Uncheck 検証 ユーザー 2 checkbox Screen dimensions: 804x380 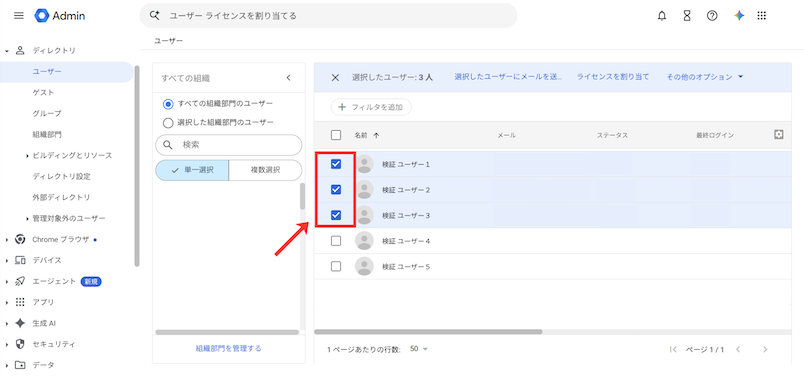(x=336, y=190)
